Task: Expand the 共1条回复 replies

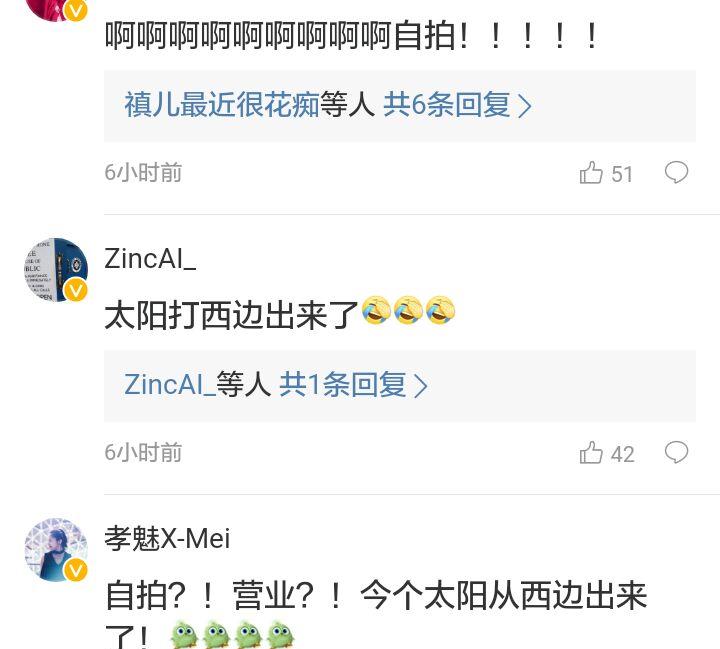Action: tap(343, 384)
